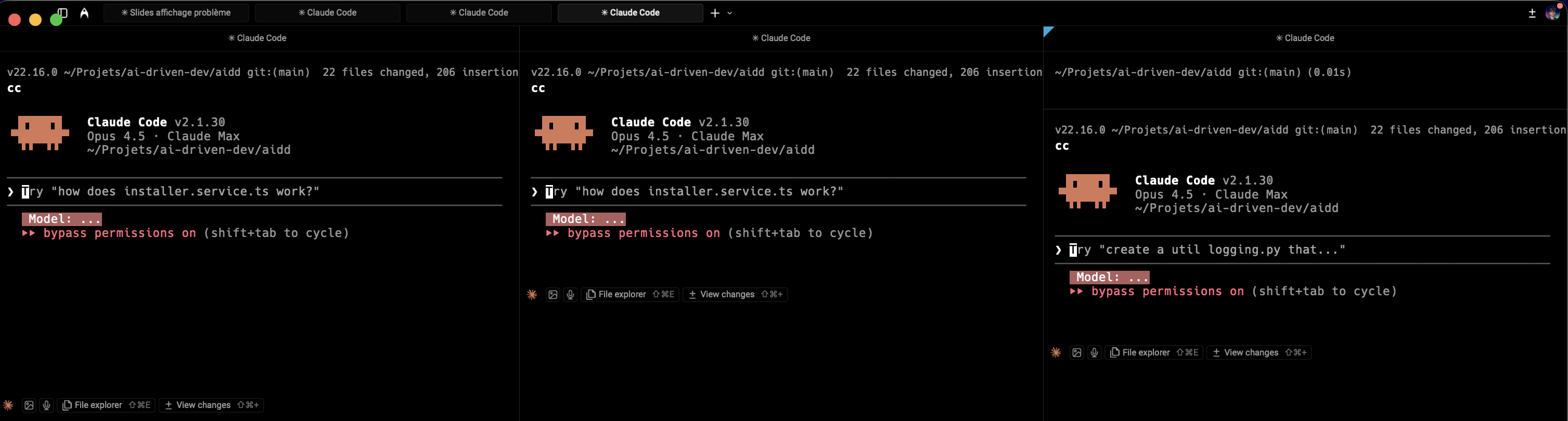Switch to the Slides affichage problème tab
The height and width of the screenshot is (421, 1568).
coord(176,13)
